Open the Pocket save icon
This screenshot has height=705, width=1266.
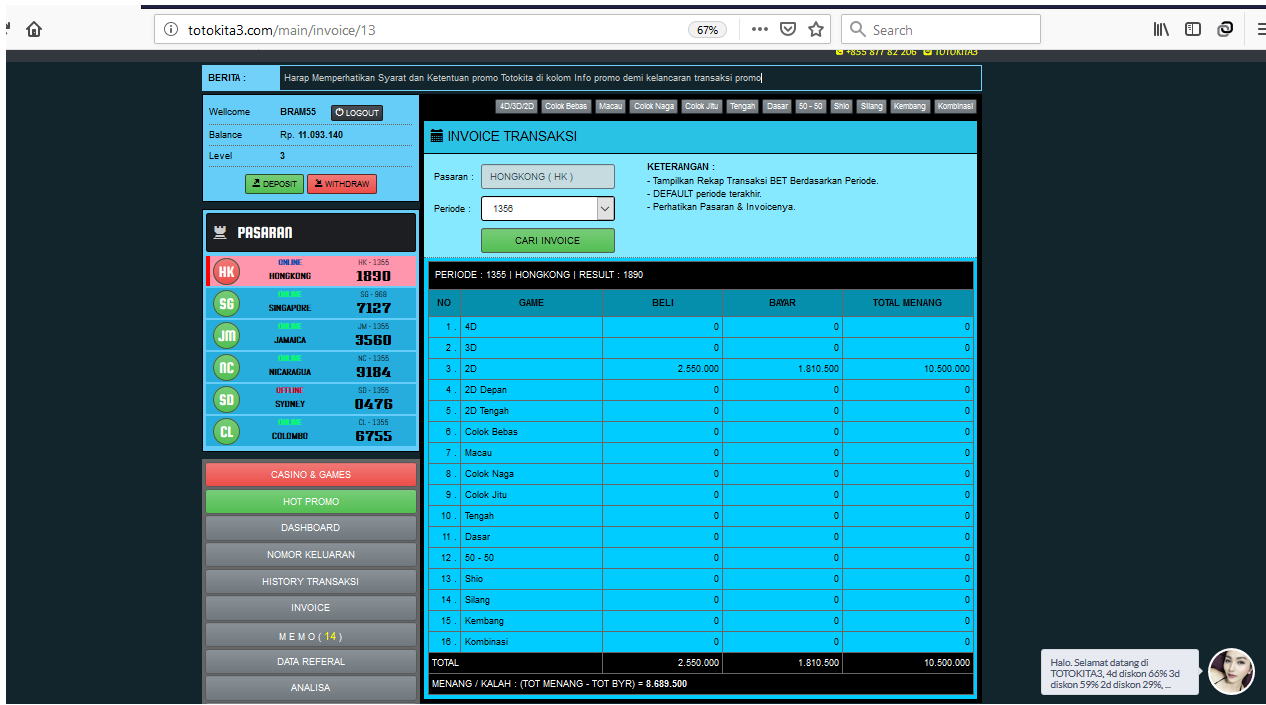point(788,29)
